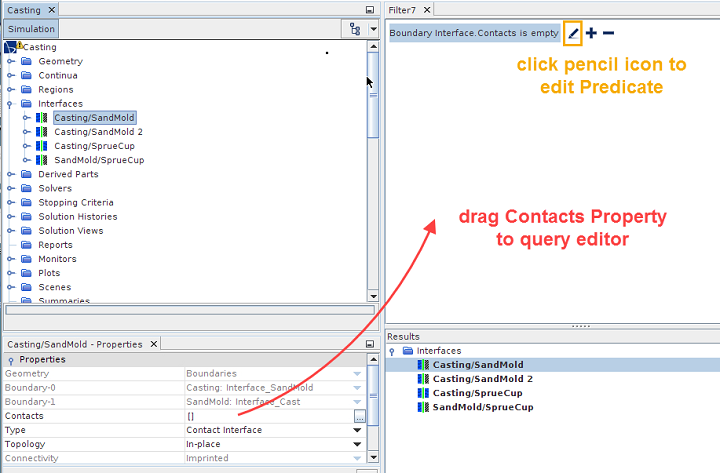The height and width of the screenshot is (473, 720).
Task: Click the minus icon to remove predicate
Action: pos(608,33)
